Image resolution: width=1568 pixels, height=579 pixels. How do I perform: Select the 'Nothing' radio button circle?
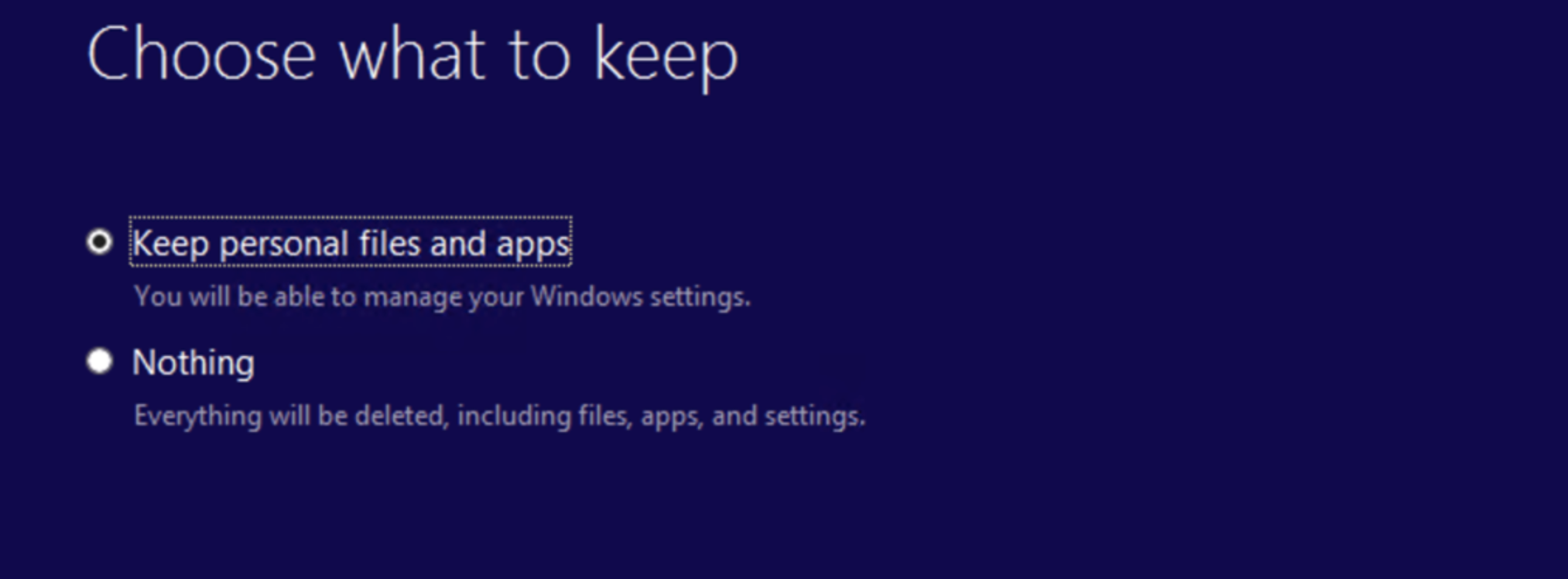point(99,361)
